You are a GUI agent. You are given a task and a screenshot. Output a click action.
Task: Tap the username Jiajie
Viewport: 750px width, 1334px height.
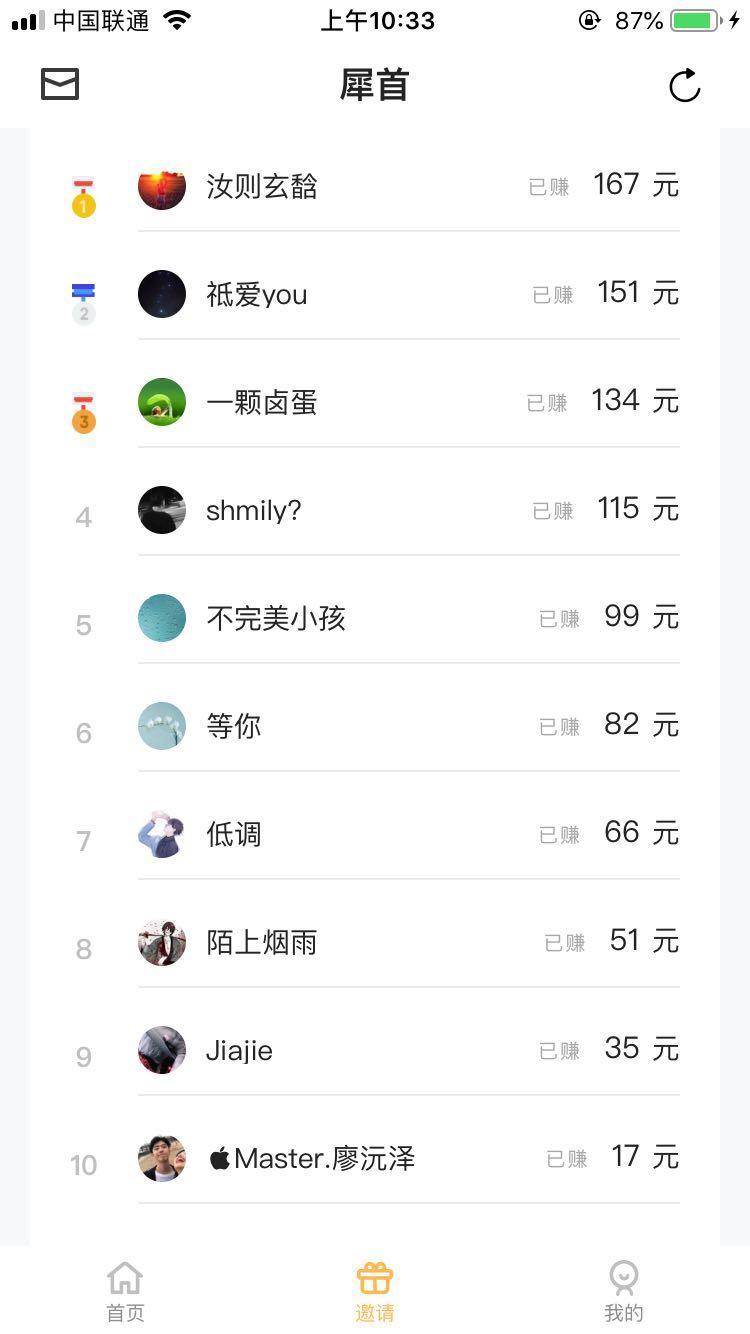239,1051
